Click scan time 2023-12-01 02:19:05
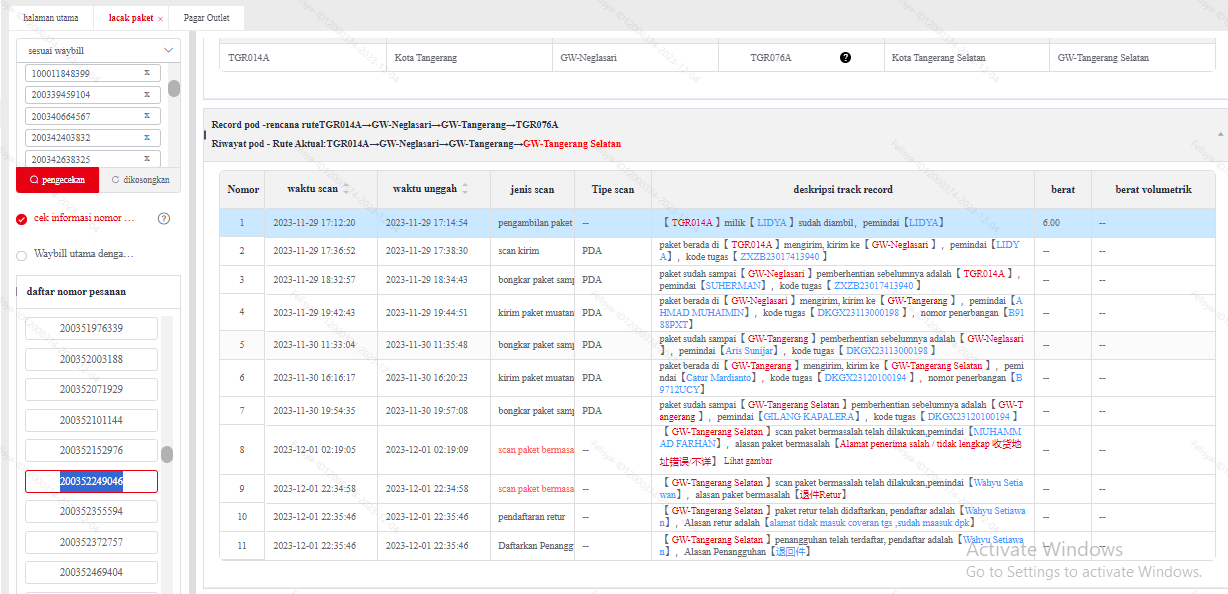 click(x=314, y=450)
